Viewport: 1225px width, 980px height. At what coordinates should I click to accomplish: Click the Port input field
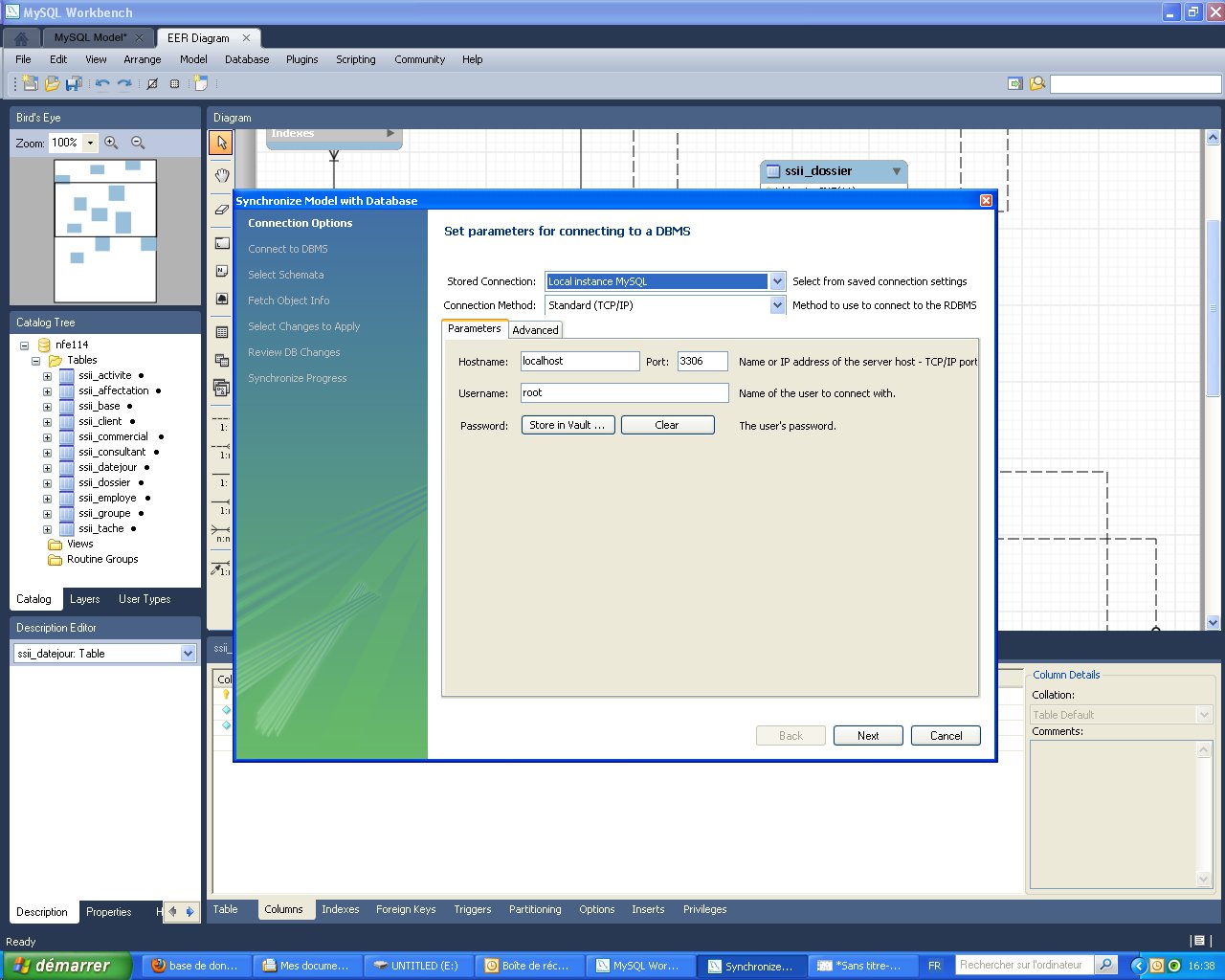pyautogui.click(x=702, y=361)
